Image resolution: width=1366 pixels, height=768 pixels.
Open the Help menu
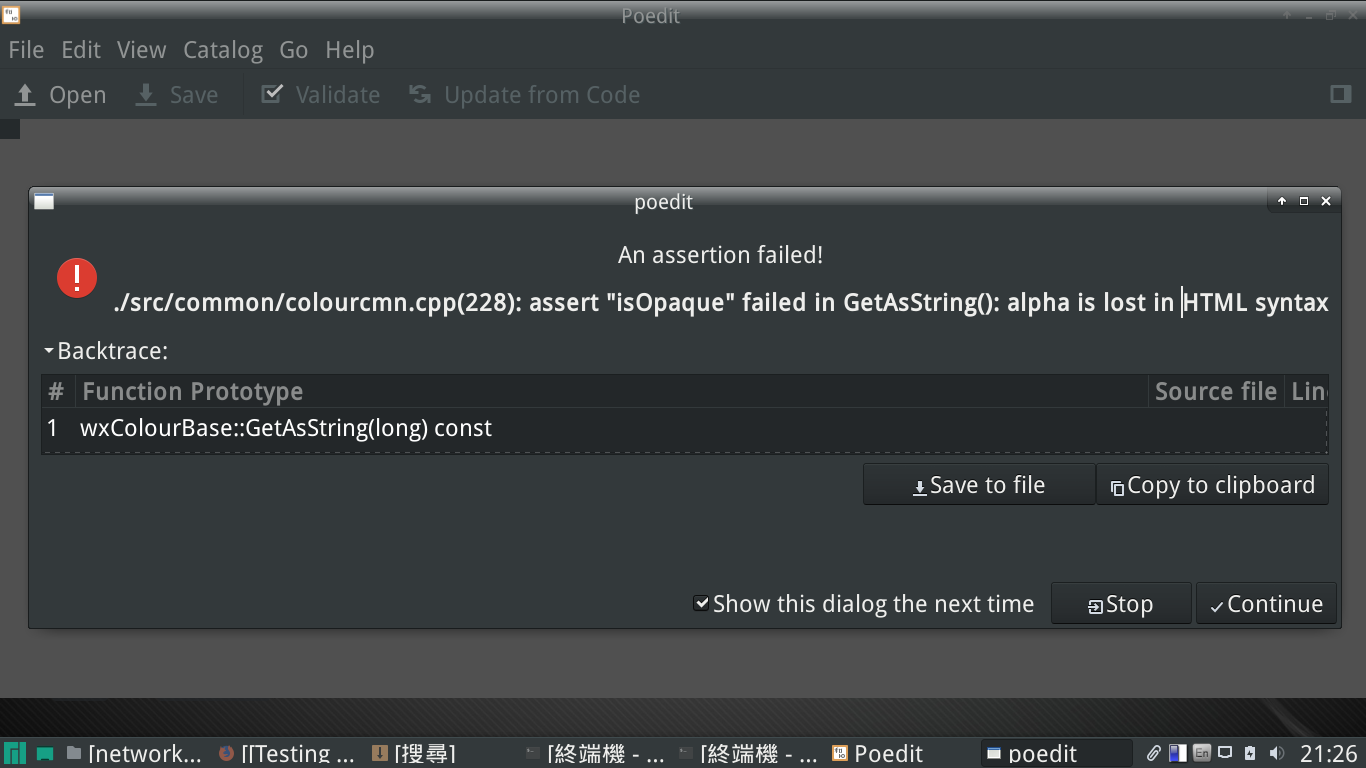[x=350, y=50]
